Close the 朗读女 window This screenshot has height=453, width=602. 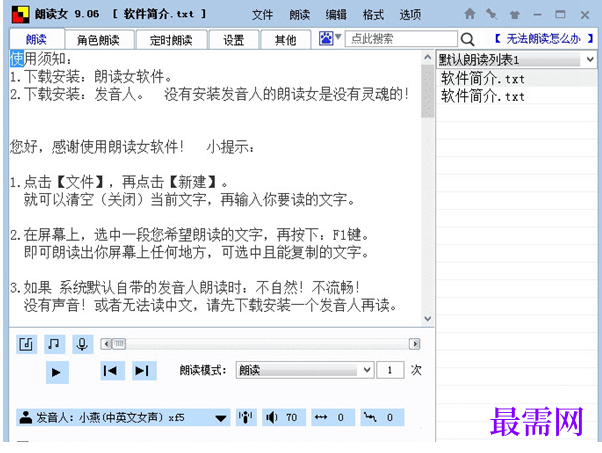pyautogui.click(x=585, y=15)
